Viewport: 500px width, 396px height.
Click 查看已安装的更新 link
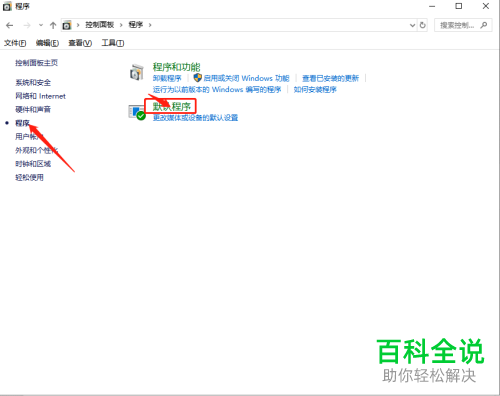[x=330, y=78]
